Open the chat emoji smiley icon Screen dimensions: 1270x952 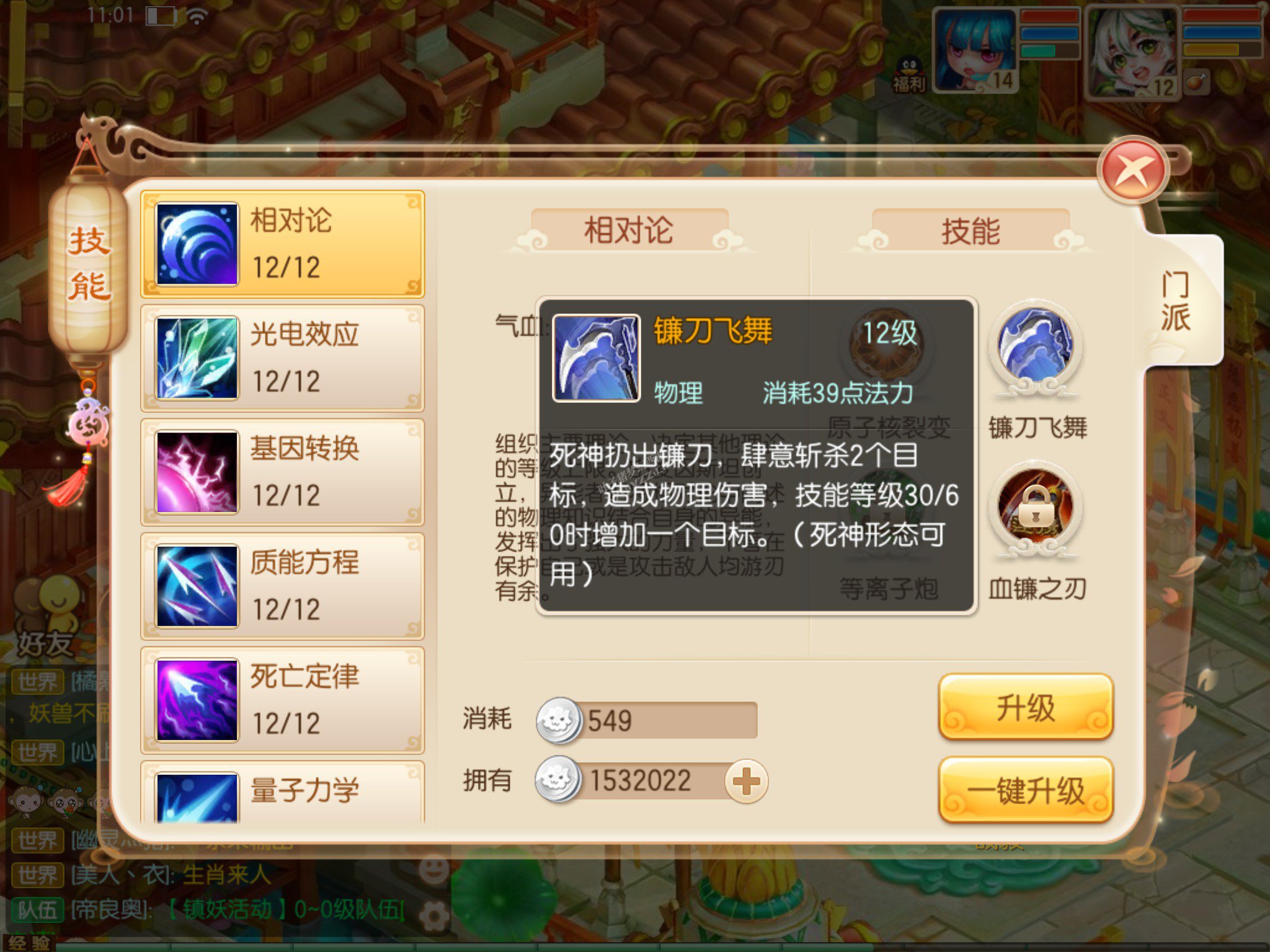coord(434,870)
